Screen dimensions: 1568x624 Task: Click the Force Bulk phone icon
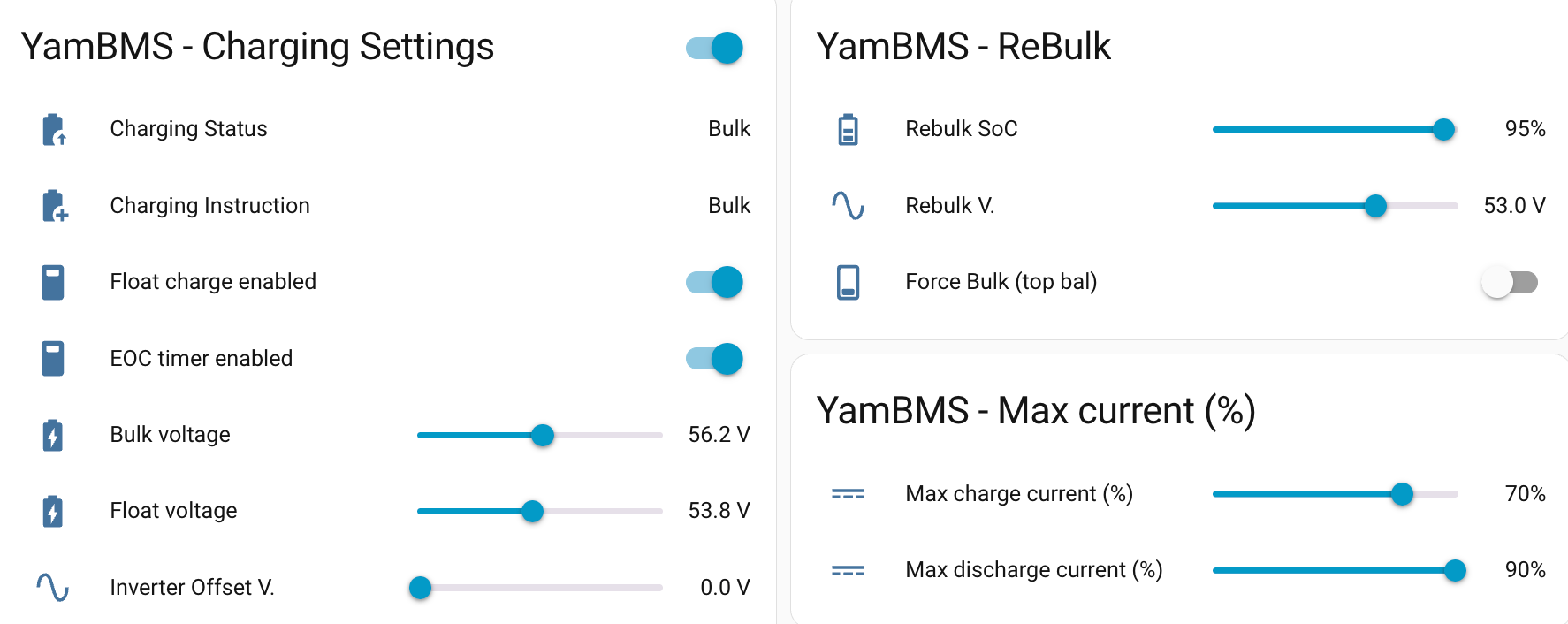(x=848, y=282)
